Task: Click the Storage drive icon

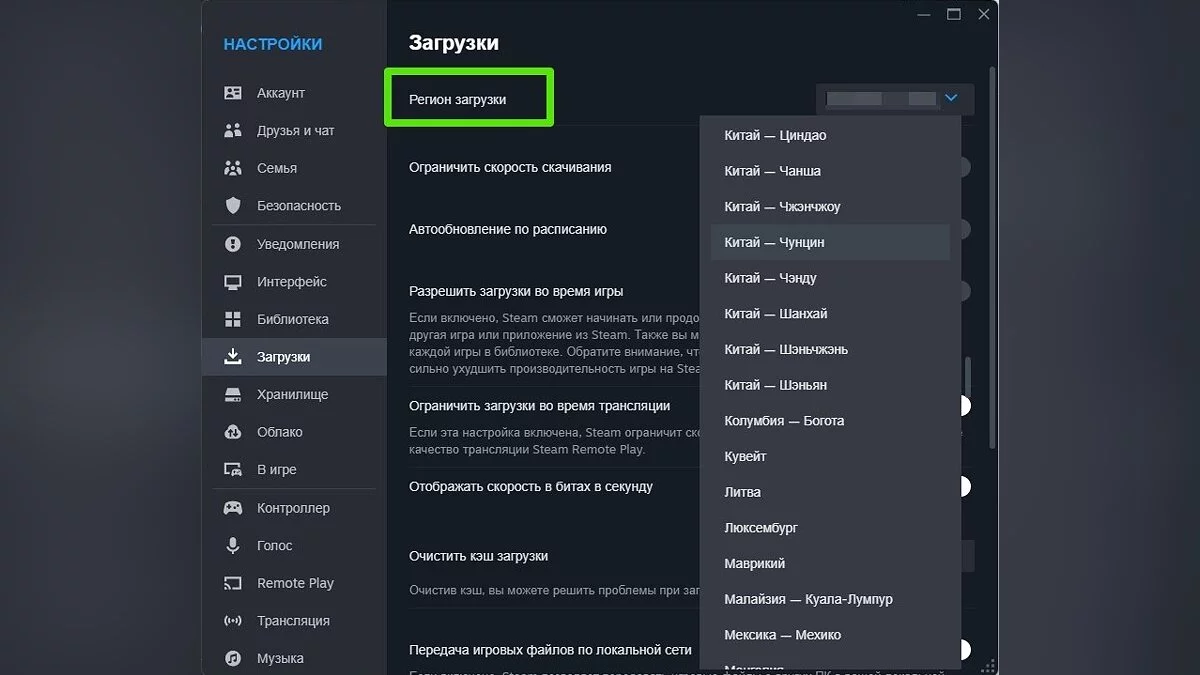Action: point(233,394)
